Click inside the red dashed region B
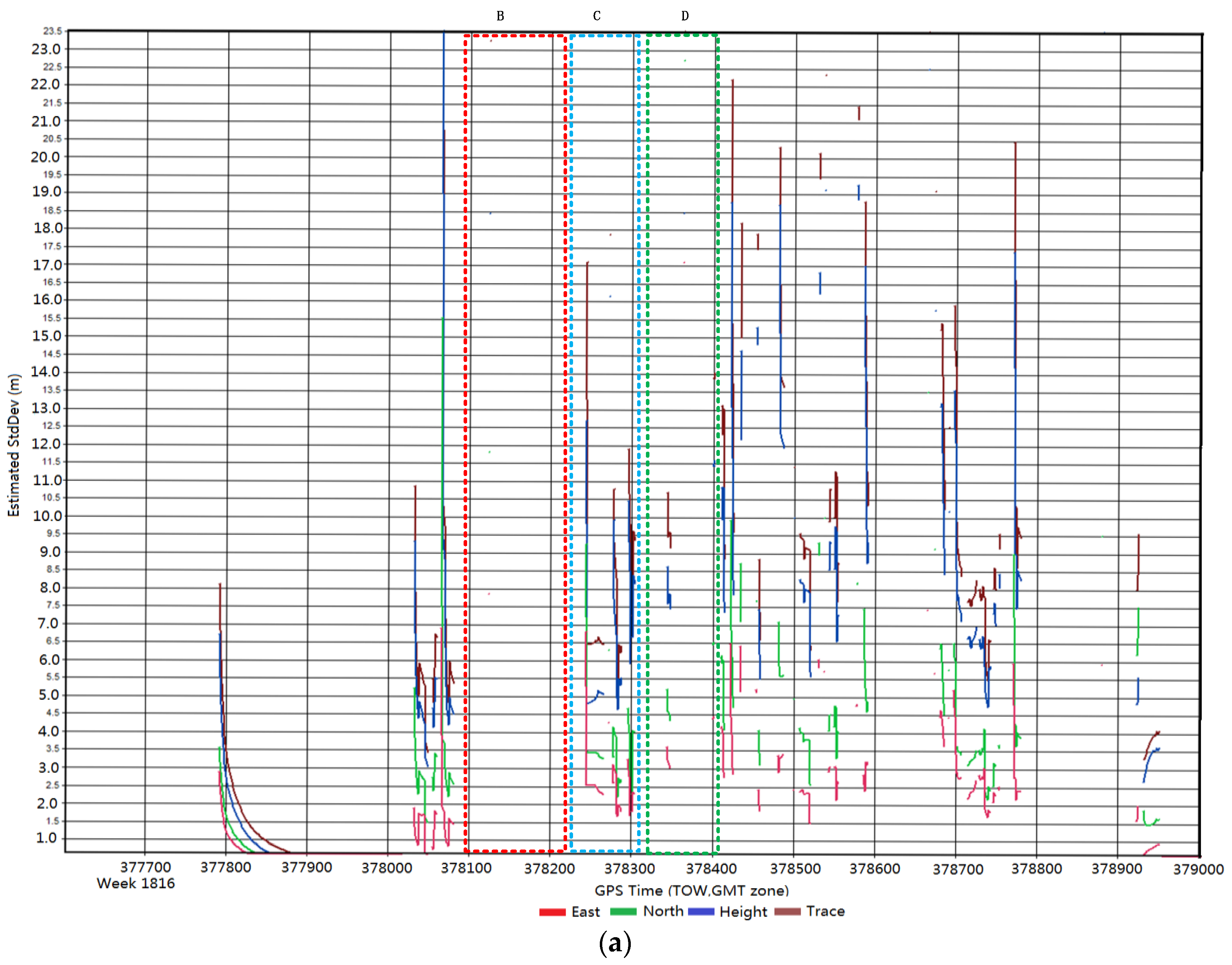 pos(515,395)
